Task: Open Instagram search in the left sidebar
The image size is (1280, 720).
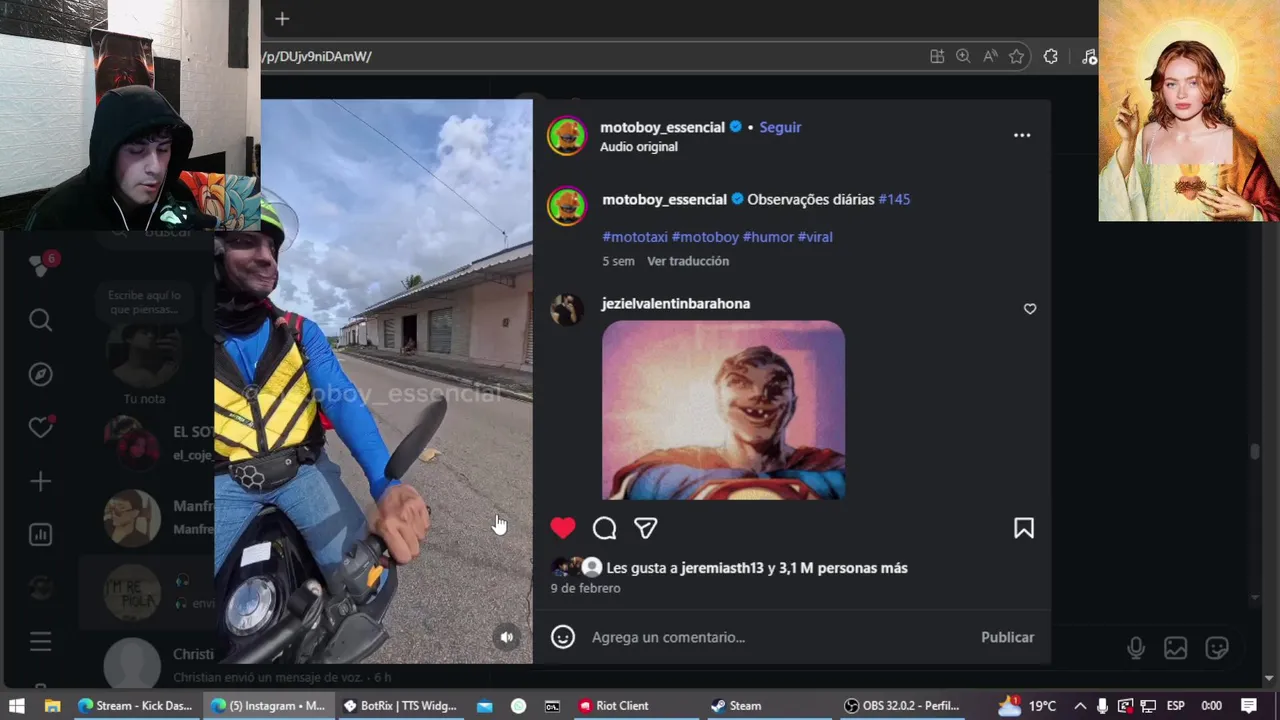Action: [x=40, y=320]
